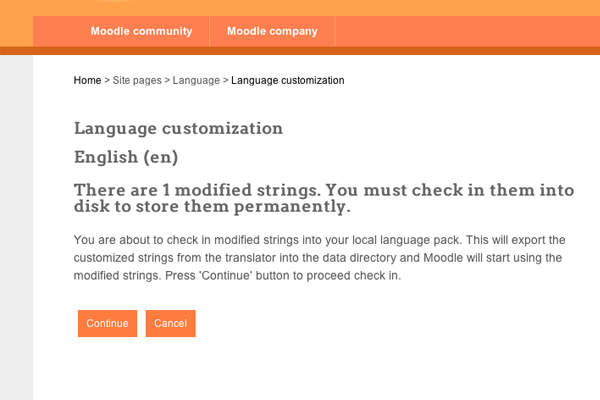Click the light orange header strip at top

click(x=300, y=8)
